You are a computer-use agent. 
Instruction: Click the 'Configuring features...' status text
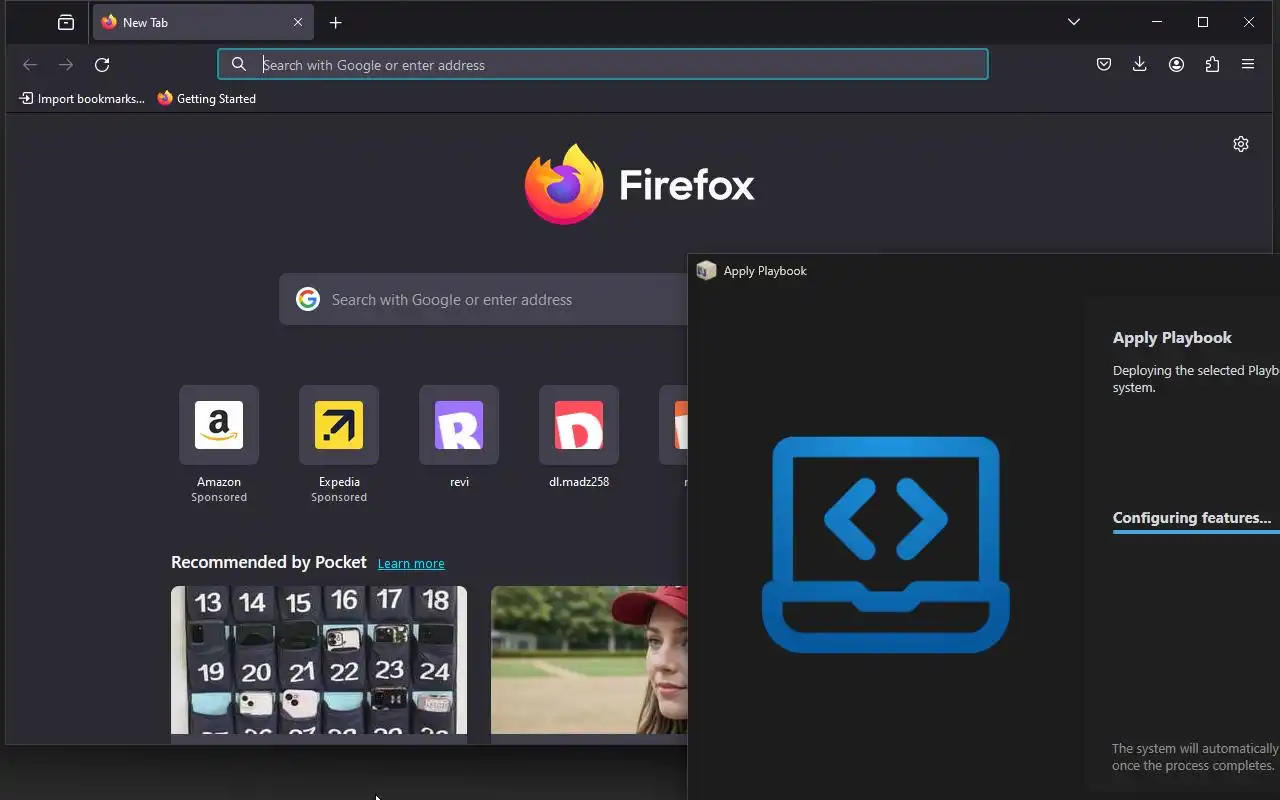1192,518
